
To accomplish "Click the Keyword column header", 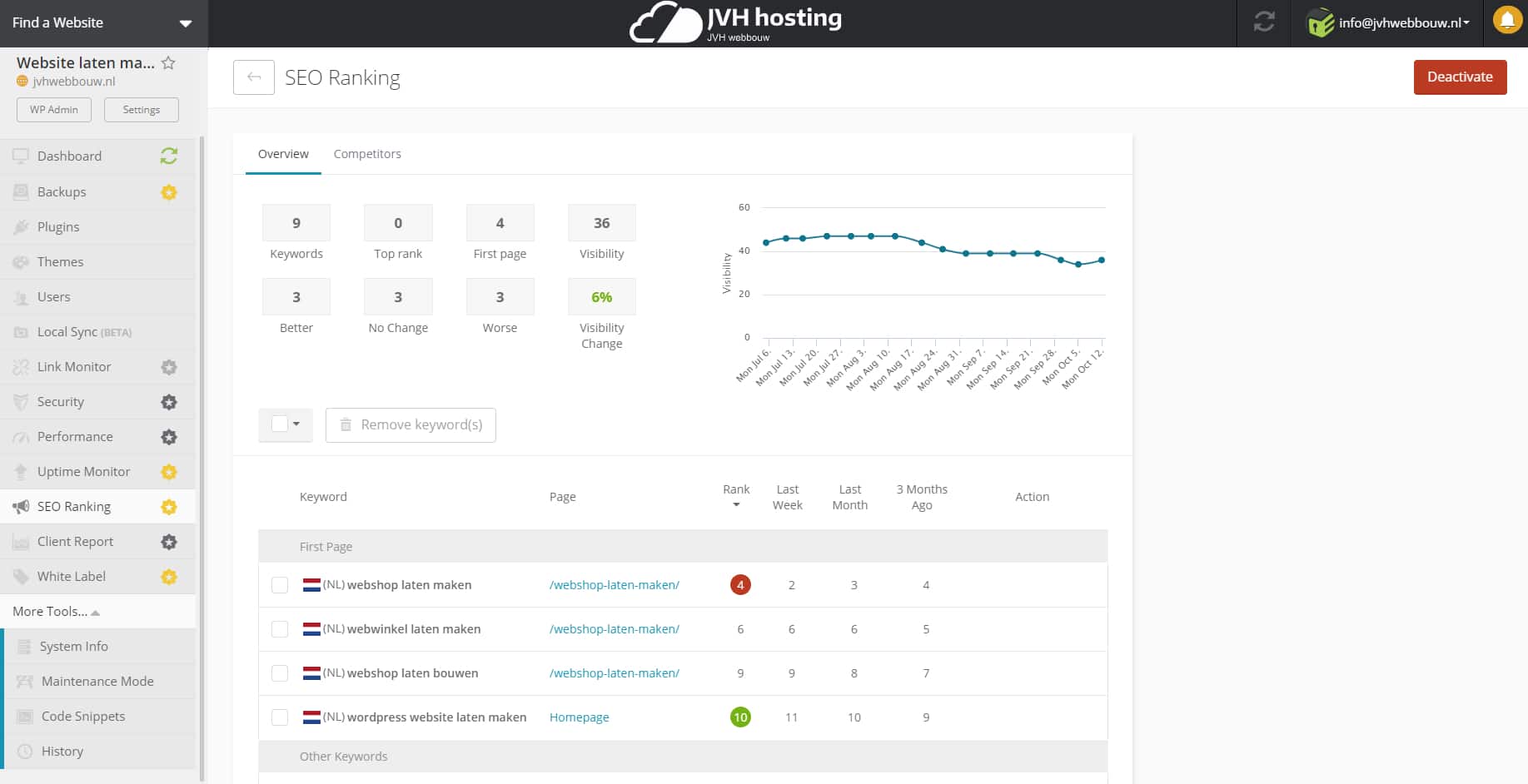I will point(323,497).
